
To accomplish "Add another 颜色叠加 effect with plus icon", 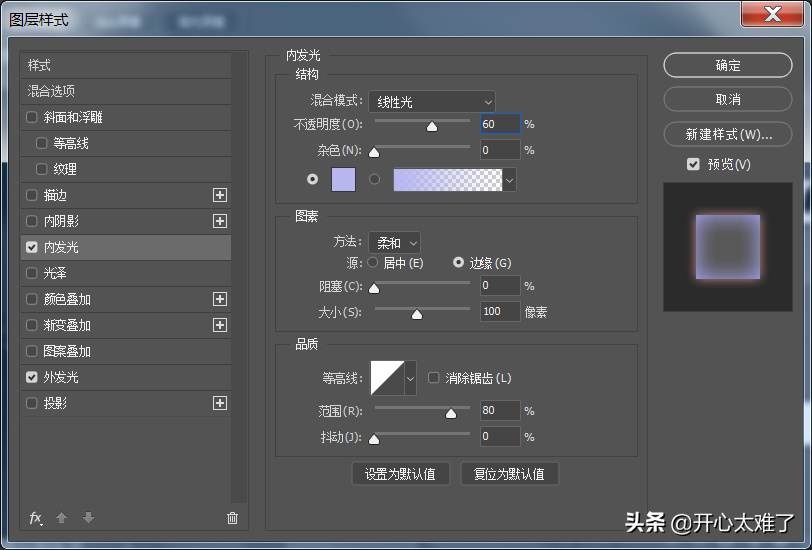I will [x=220, y=299].
